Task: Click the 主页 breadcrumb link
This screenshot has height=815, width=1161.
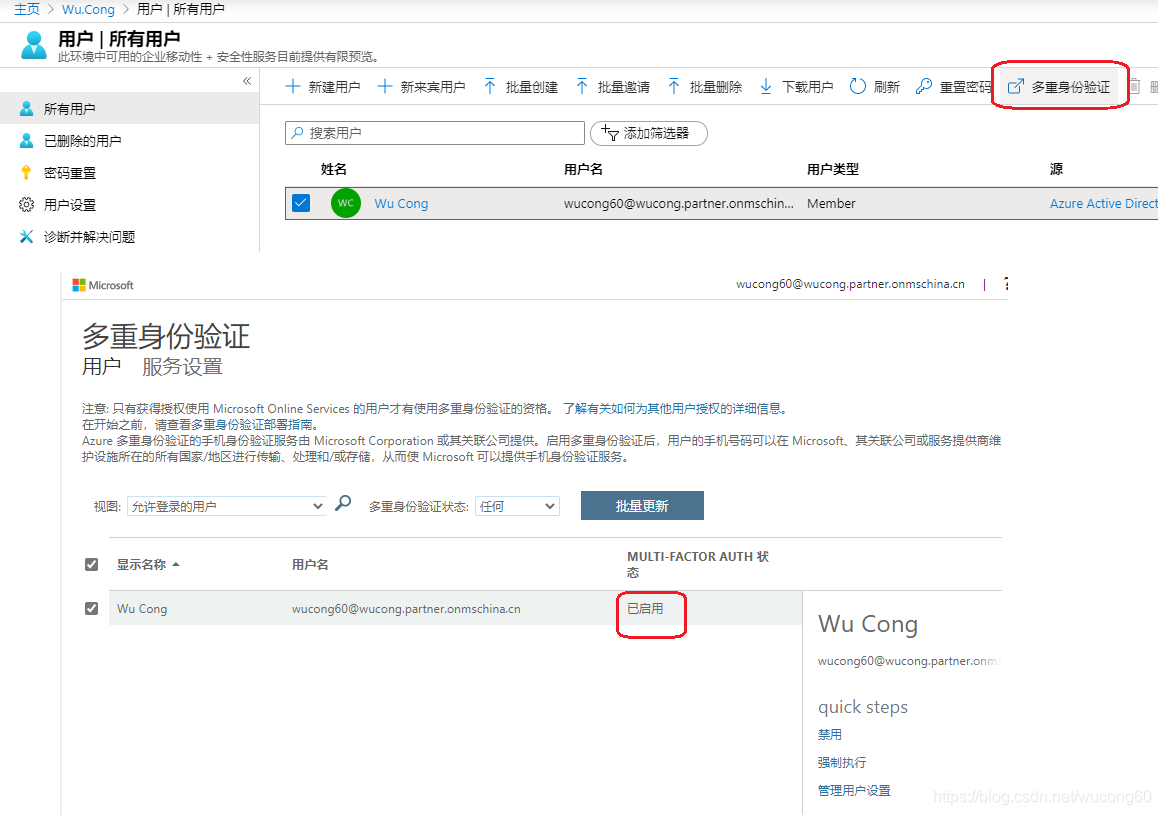Action: coord(27,9)
